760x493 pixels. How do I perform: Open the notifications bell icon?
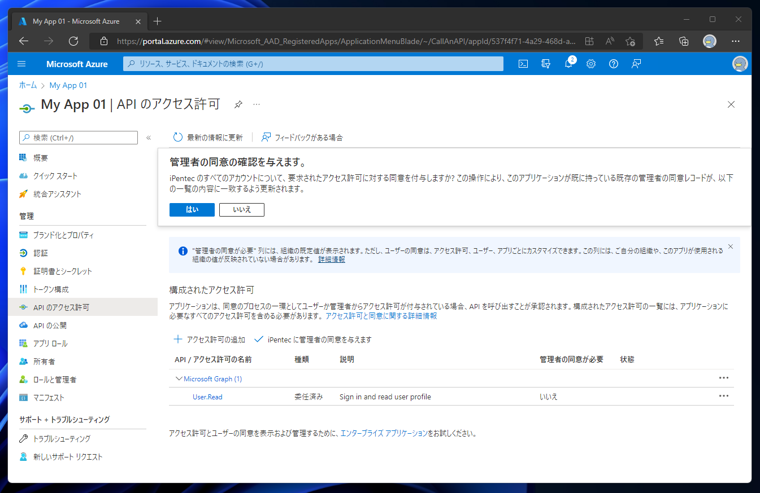[x=568, y=64]
